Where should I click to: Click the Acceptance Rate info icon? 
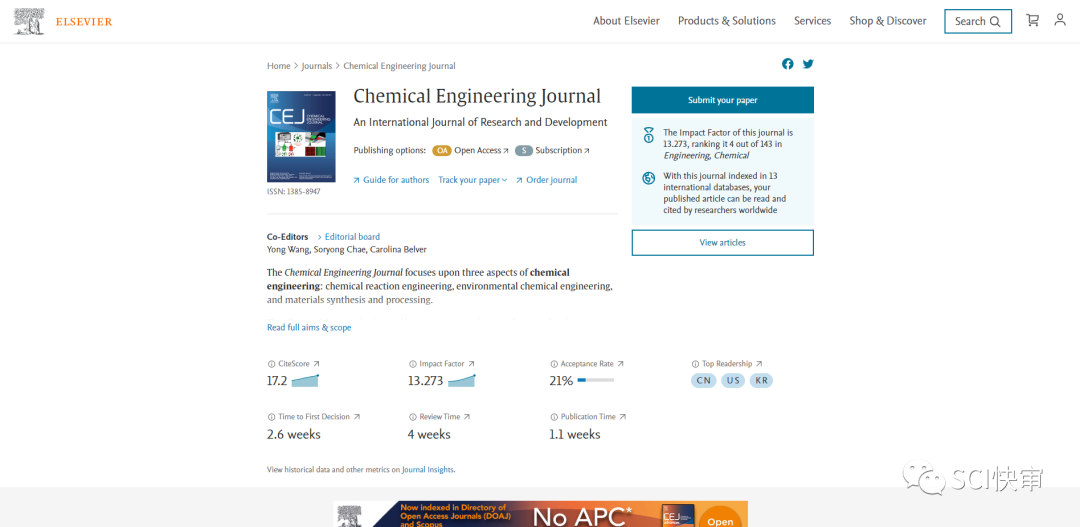click(x=554, y=364)
